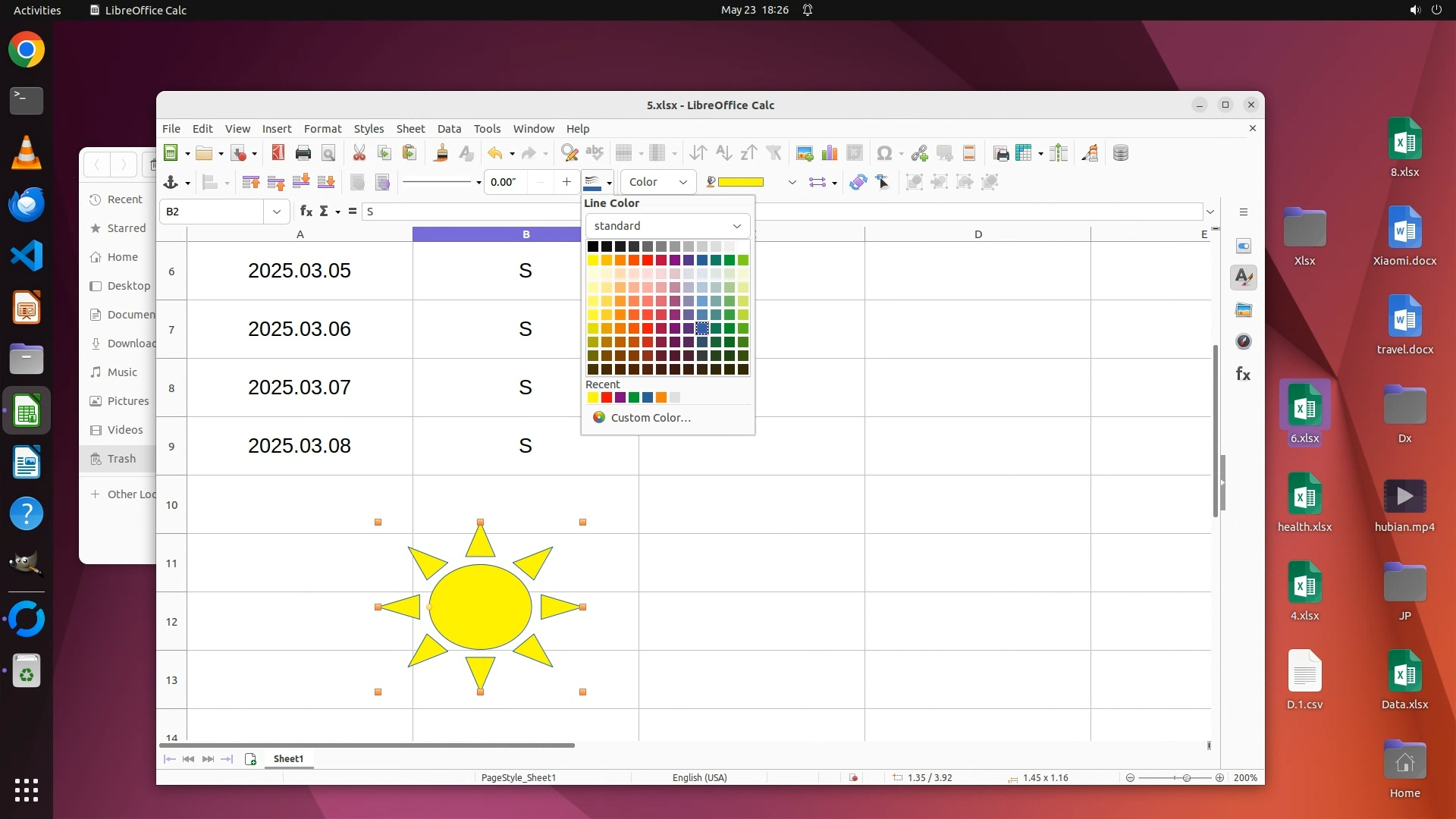1456x819 pixels.
Task: Toggle the Anchor selector button
Action: pyautogui.click(x=171, y=182)
